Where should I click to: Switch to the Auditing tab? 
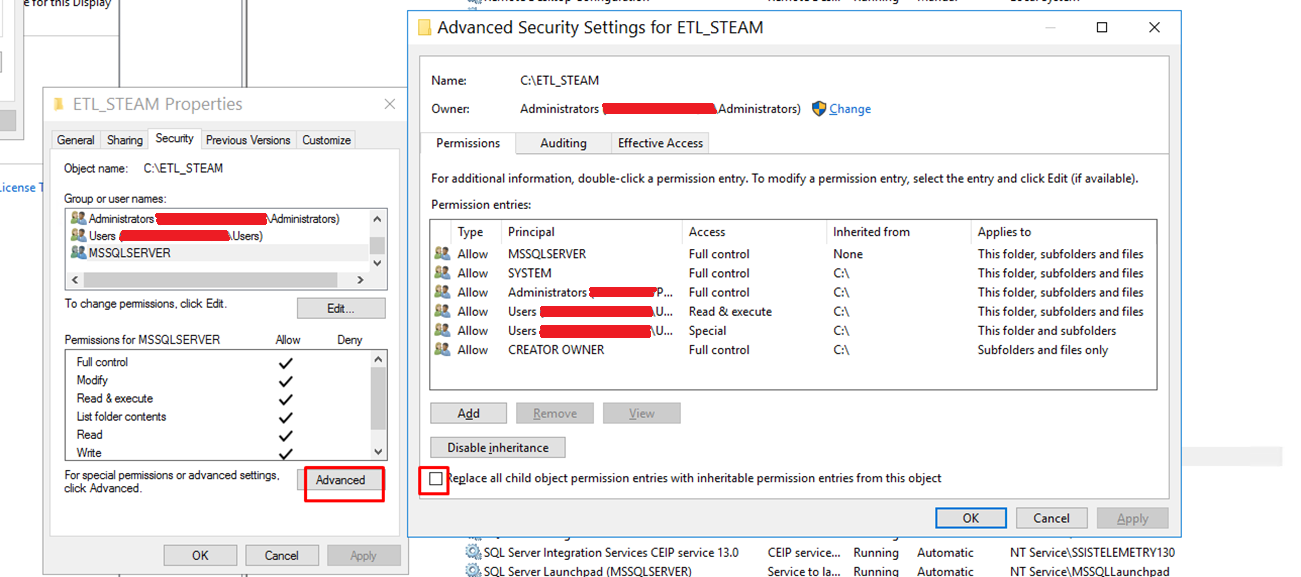pyautogui.click(x=563, y=143)
